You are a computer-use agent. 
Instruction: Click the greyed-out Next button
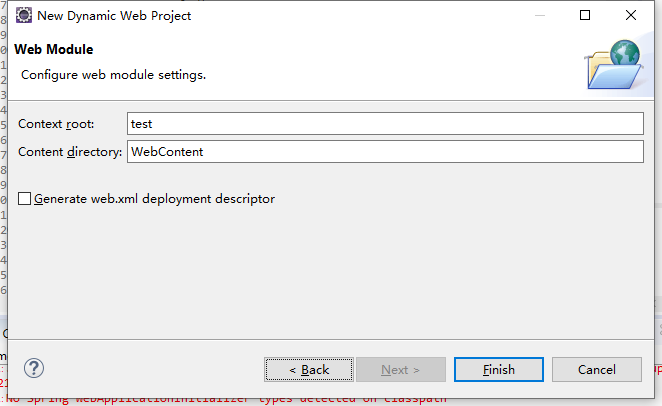(401, 370)
